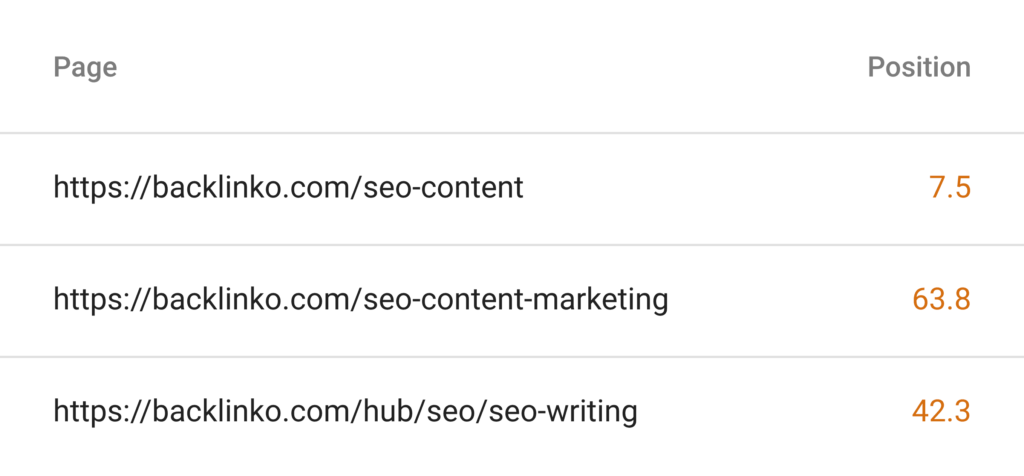Sort the table by Page column header

85,68
